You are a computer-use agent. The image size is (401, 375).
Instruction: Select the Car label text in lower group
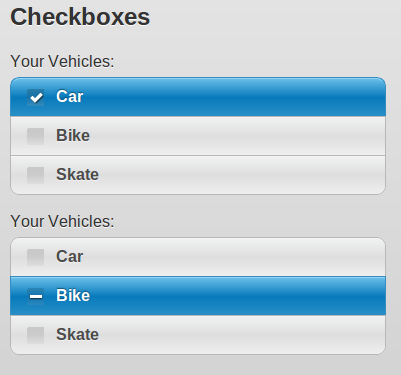pos(70,257)
